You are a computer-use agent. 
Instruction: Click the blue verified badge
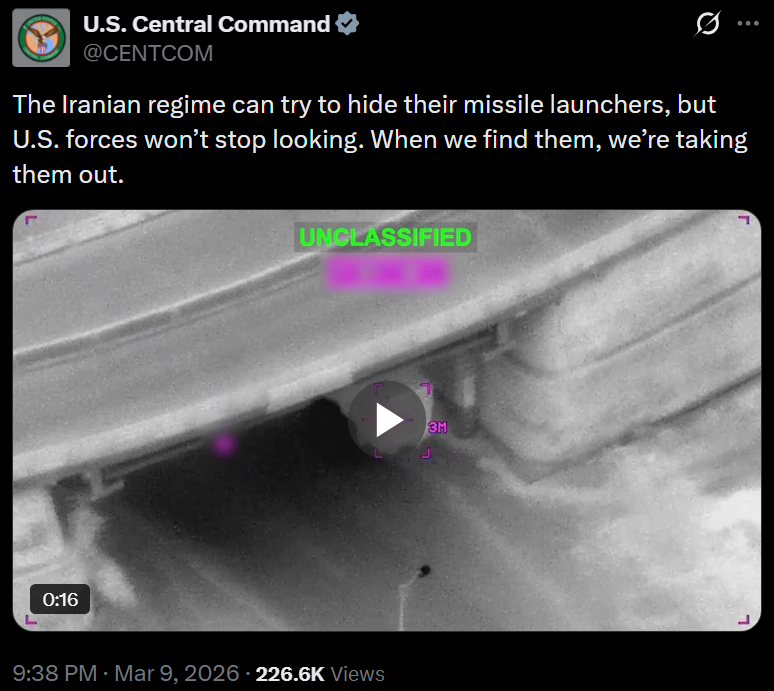pos(348,24)
